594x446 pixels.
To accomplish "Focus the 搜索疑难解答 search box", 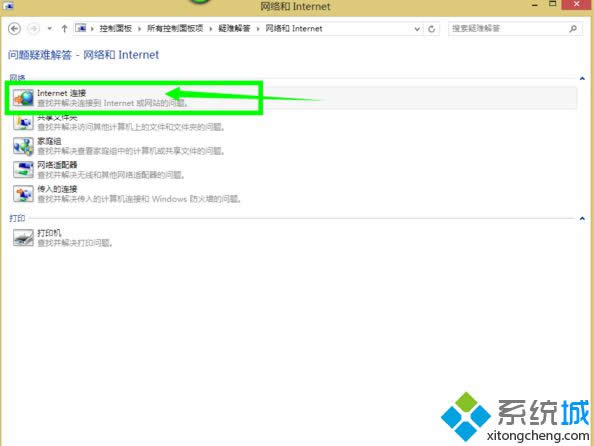I will click(508, 28).
